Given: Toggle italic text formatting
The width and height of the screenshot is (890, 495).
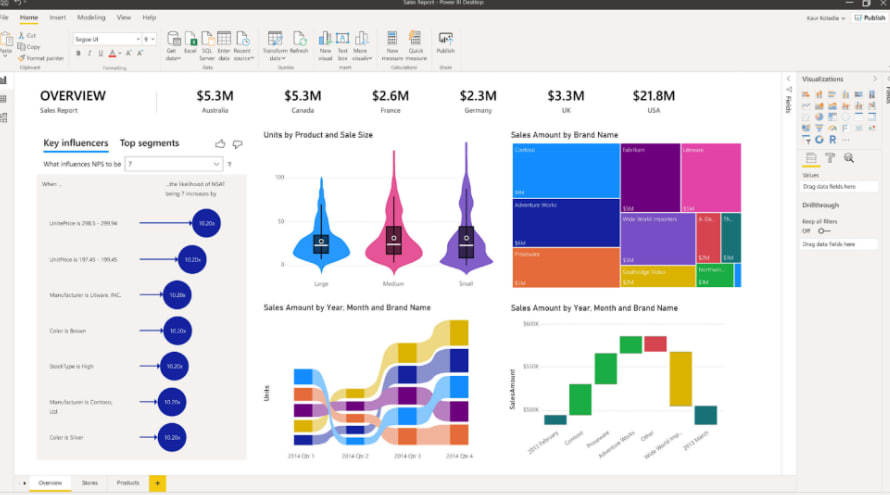Looking at the screenshot, I should (90, 53).
